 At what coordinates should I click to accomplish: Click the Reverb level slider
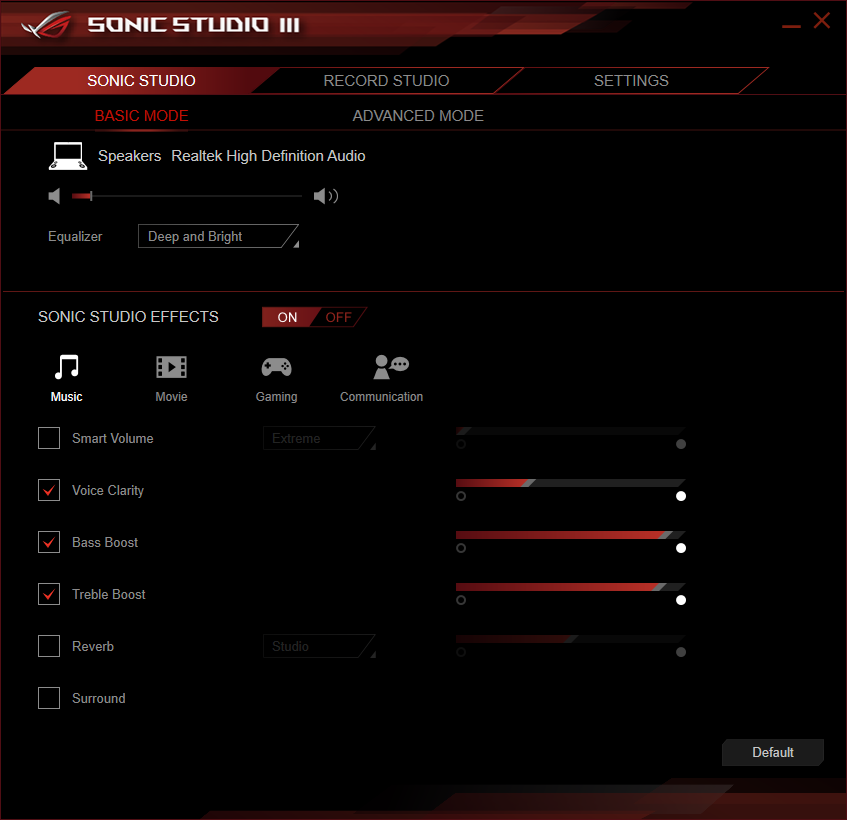tap(570, 639)
